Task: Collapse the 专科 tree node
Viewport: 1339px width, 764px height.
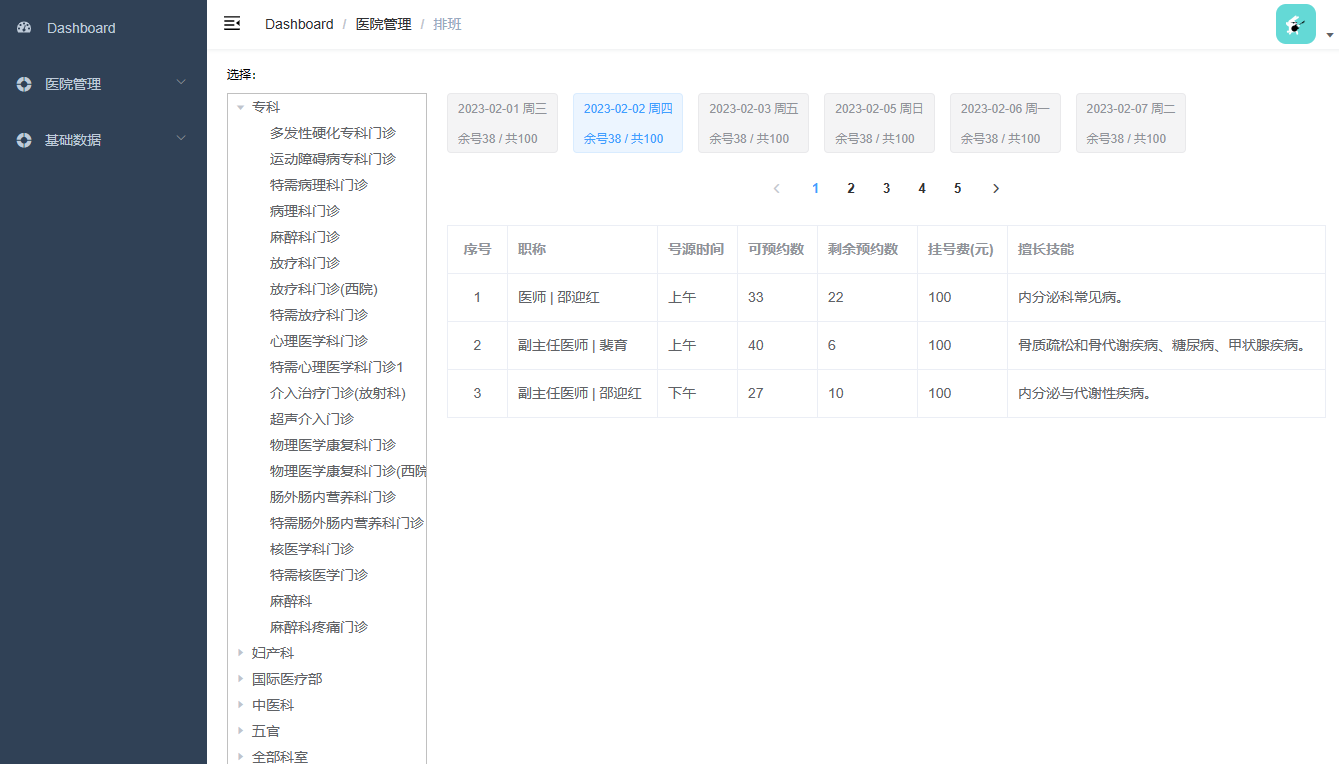Action: click(x=240, y=107)
